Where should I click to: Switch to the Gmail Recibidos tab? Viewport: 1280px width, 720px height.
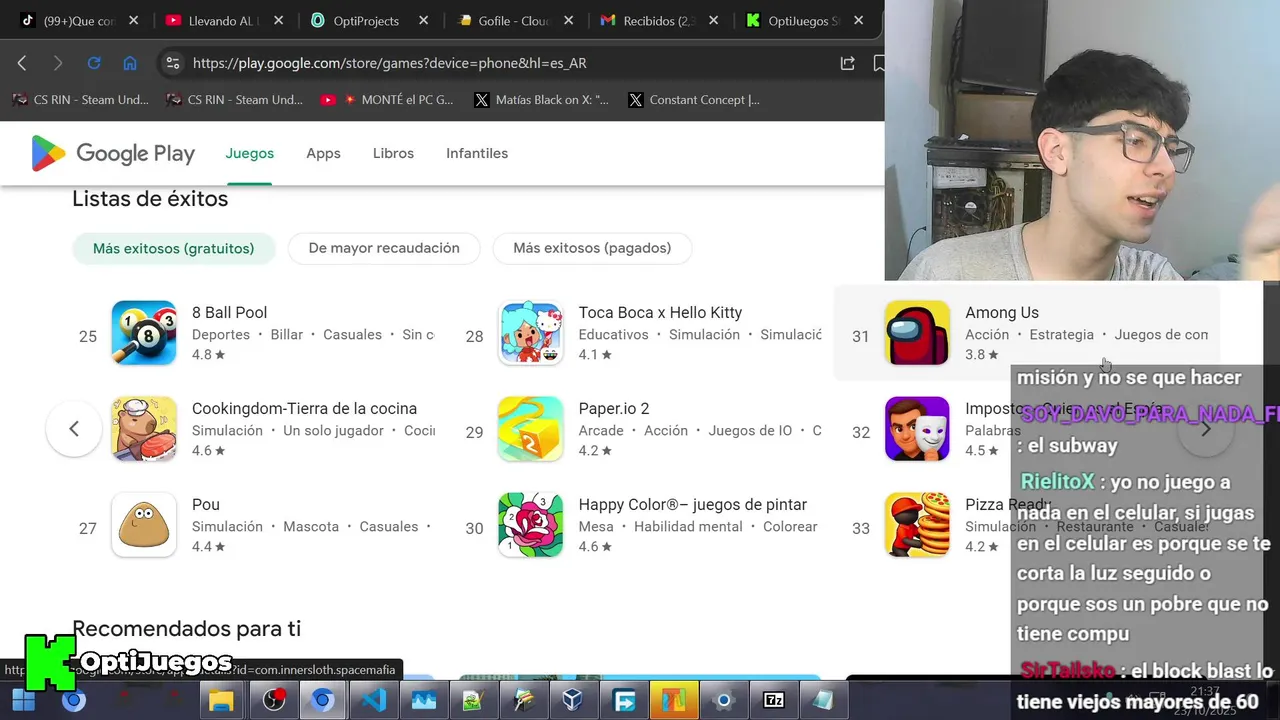point(659,20)
